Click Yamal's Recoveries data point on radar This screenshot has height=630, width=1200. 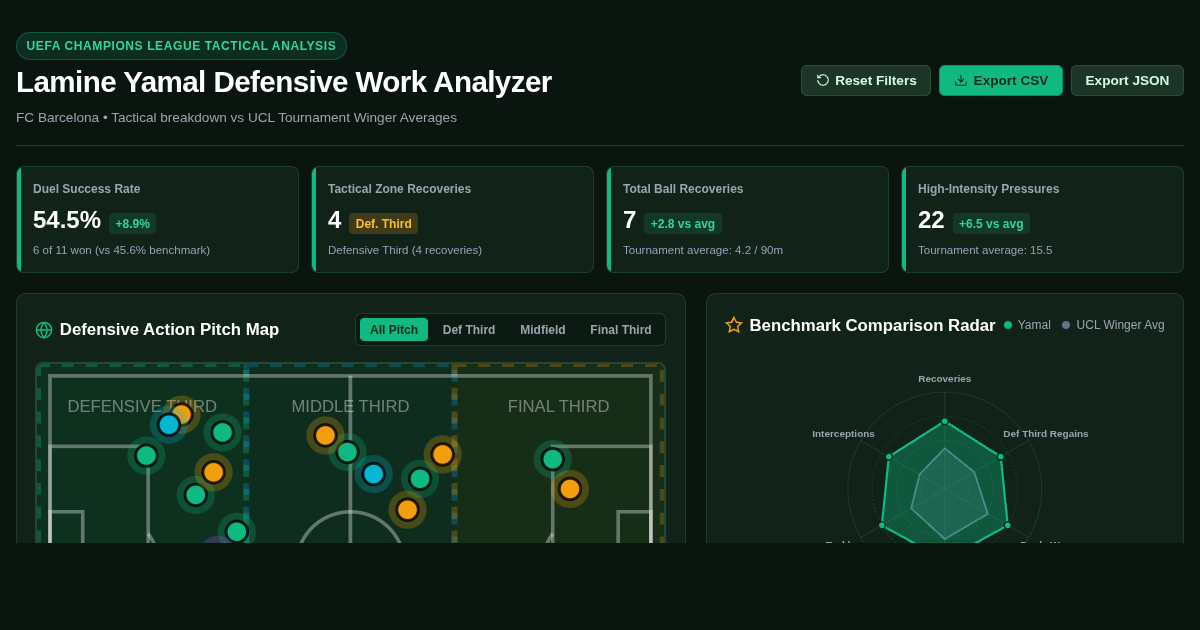[x=945, y=421]
